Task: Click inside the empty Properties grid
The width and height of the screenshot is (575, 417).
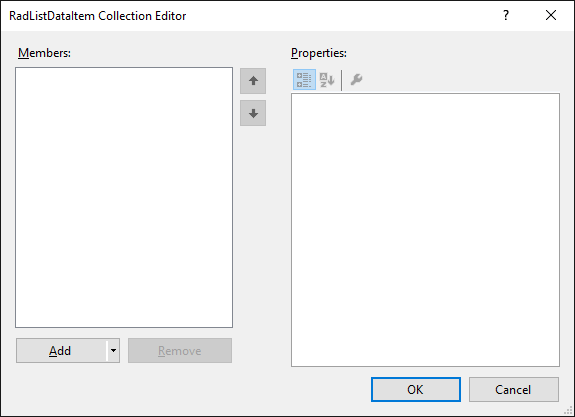Action: pos(425,230)
